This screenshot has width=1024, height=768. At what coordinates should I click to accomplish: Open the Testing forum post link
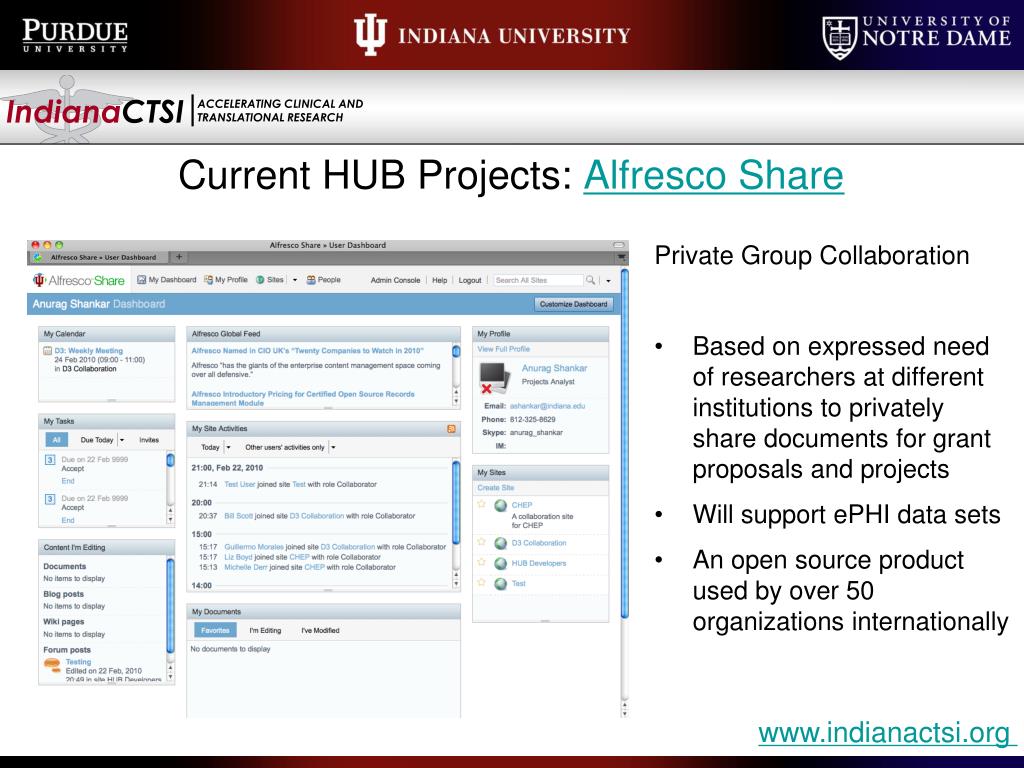[x=78, y=662]
